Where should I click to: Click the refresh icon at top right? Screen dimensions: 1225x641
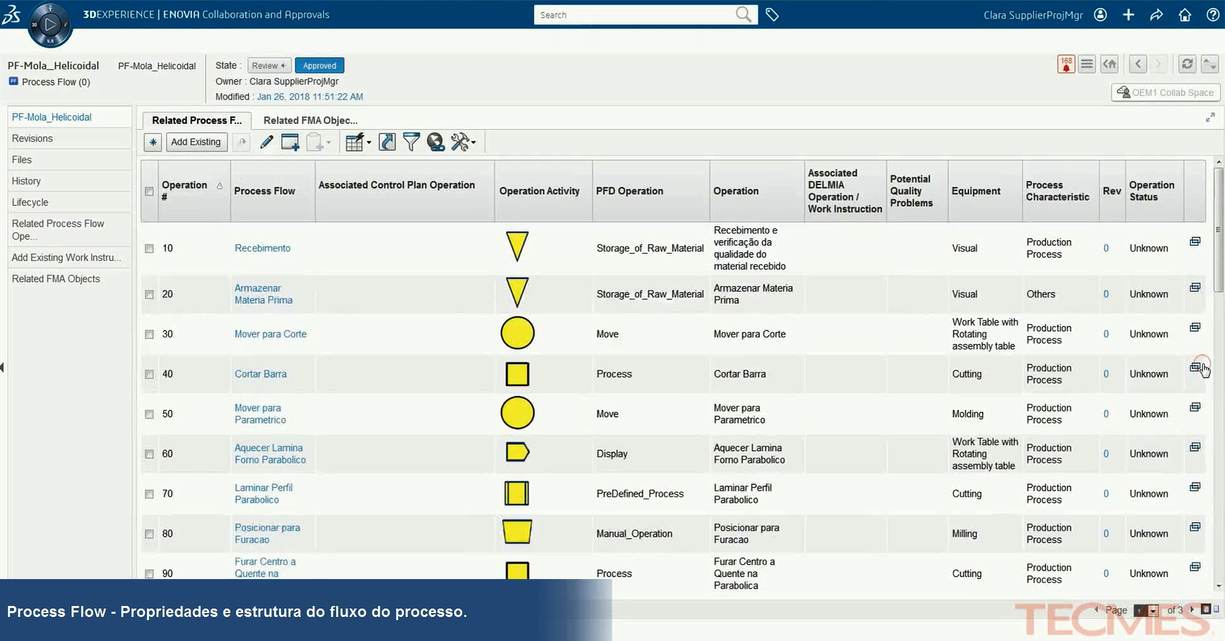click(1187, 64)
